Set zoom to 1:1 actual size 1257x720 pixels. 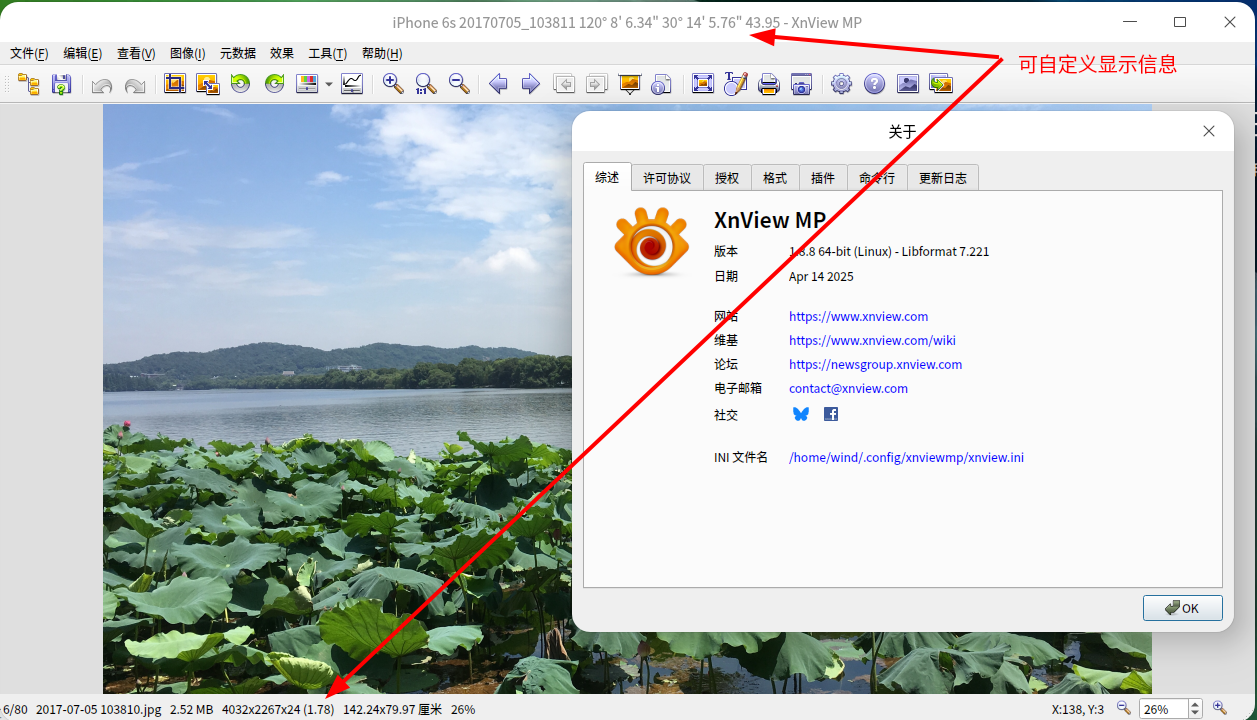426,84
